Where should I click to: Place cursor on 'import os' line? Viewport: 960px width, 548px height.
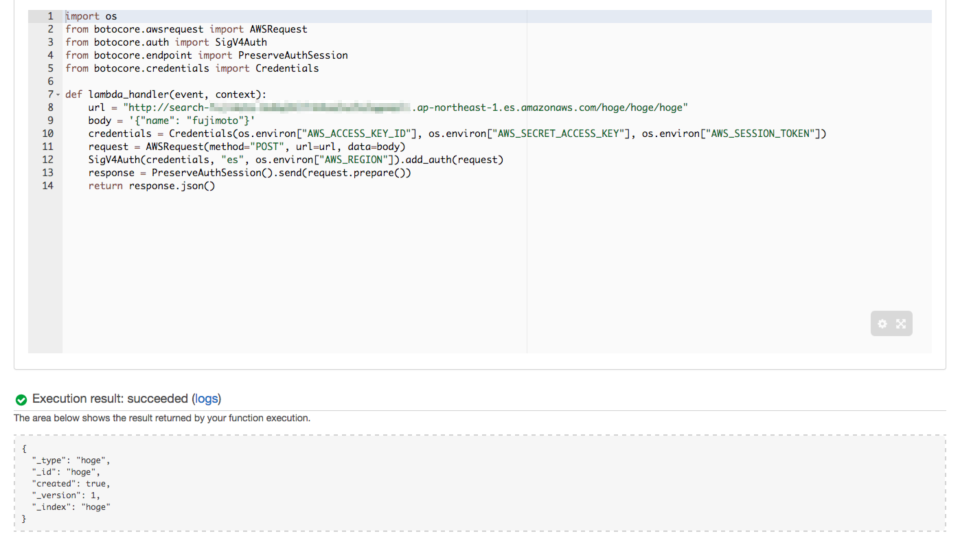[x=91, y=17]
